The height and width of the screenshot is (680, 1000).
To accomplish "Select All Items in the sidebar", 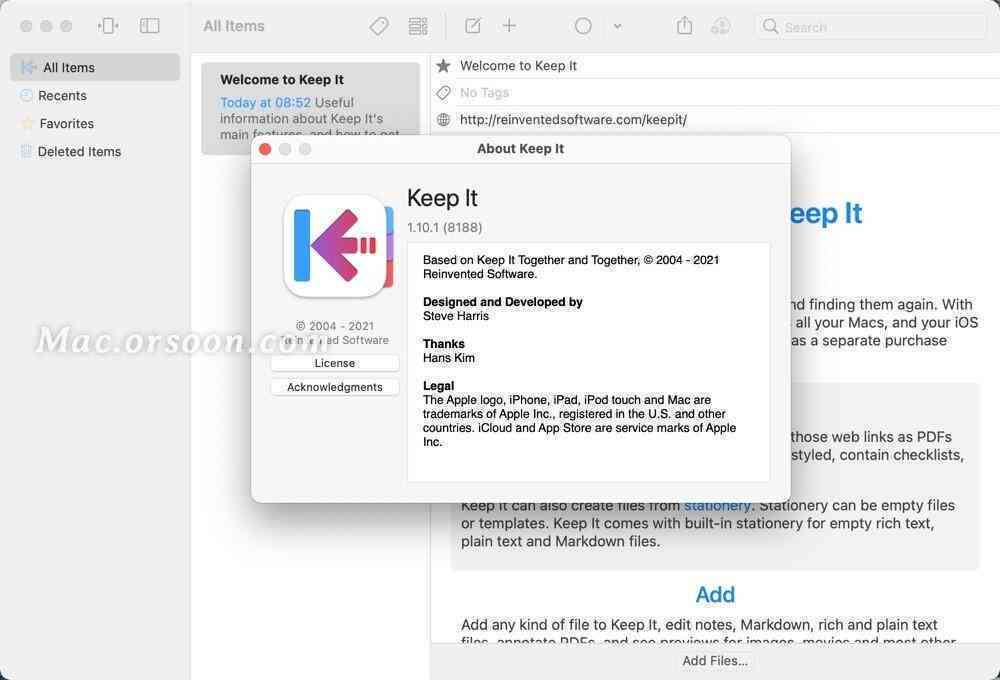I will 95,68.
